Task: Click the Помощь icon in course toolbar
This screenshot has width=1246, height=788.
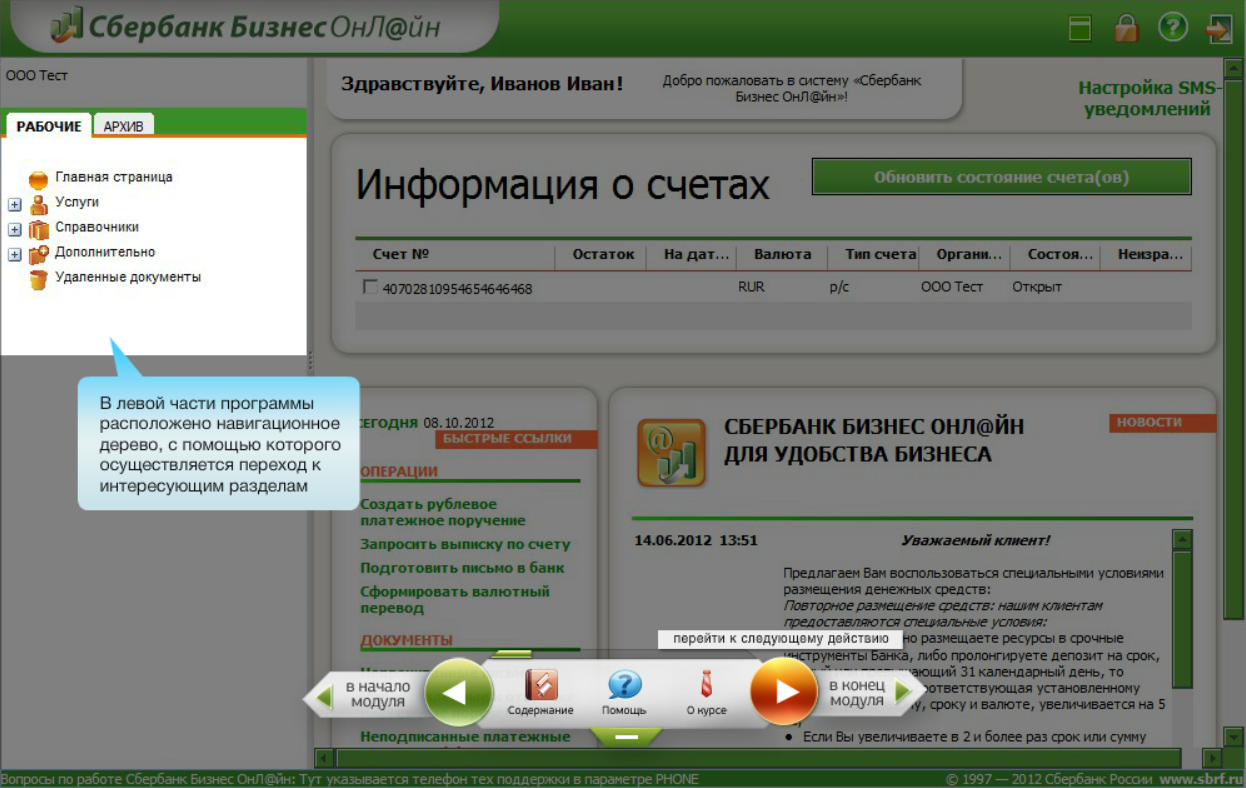Action: point(624,686)
